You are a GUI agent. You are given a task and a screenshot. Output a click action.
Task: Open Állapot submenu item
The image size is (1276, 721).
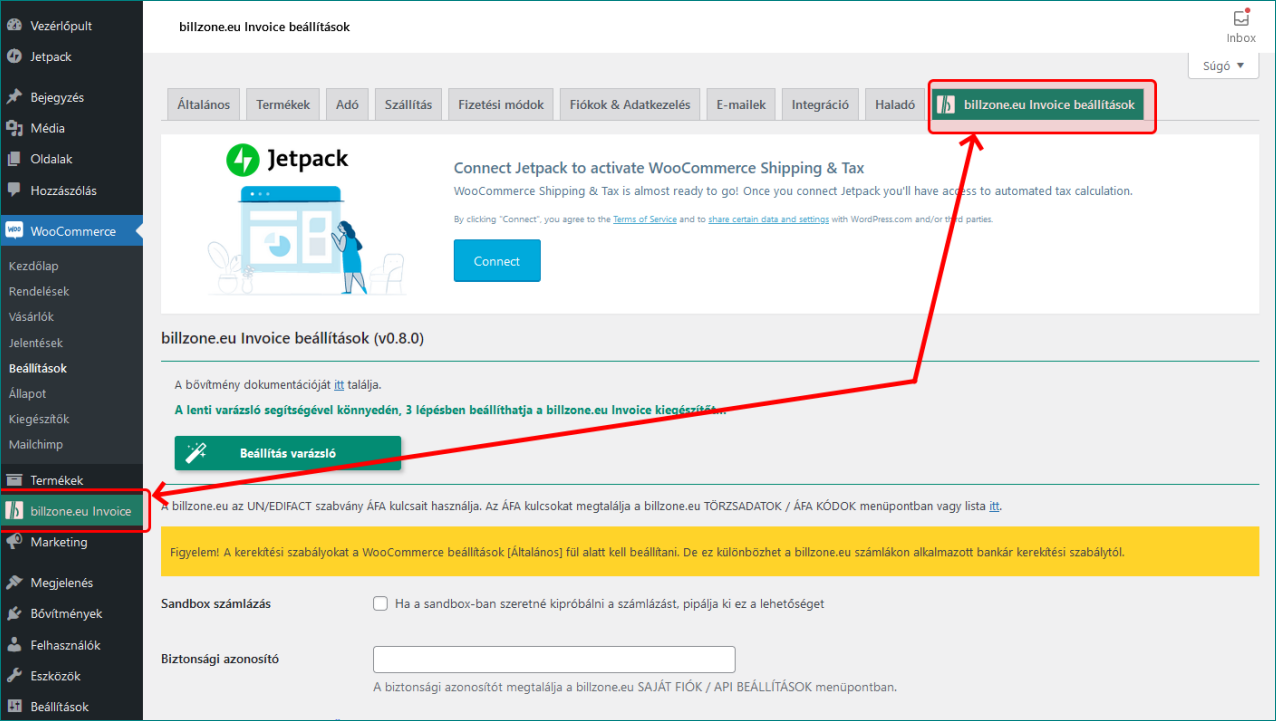(27, 394)
